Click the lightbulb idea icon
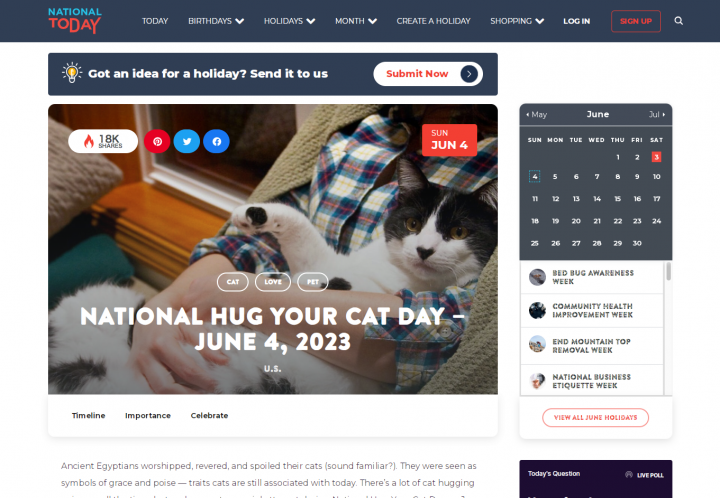The image size is (720, 498). pyautogui.click(x=72, y=73)
